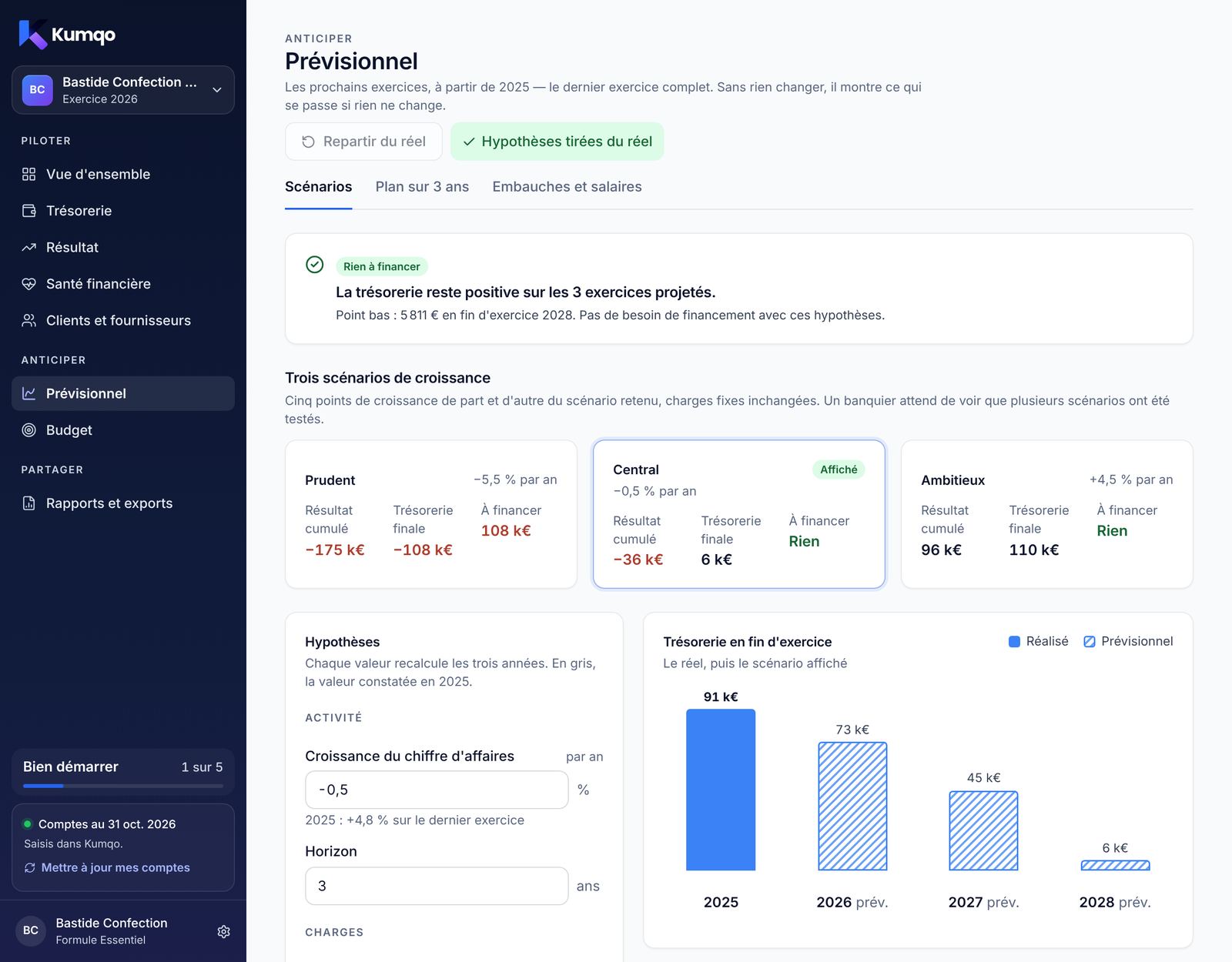Click the 2027 prév. forecast bar

(983, 831)
